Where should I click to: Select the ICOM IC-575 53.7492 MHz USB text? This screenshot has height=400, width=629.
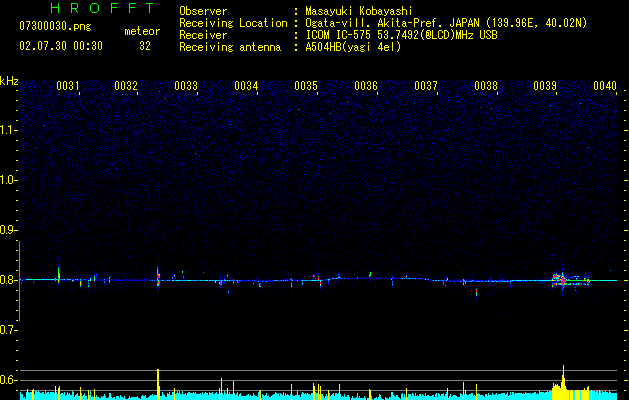point(401,35)
